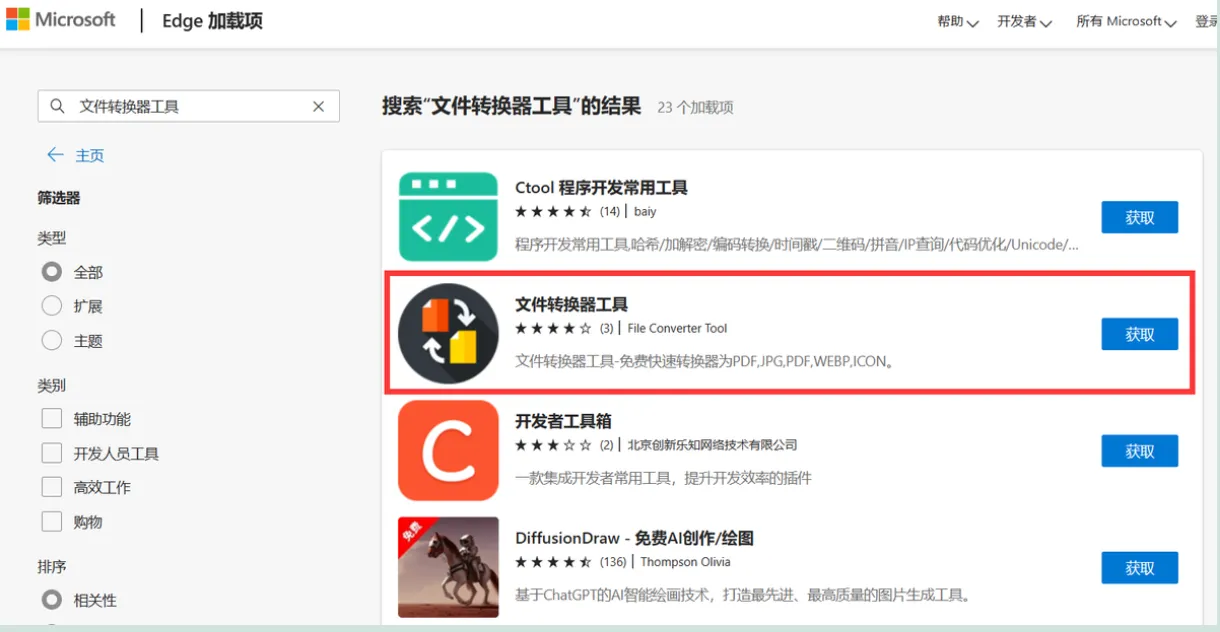Get the Ctool 程序开发常用工具 extension

1140,217
